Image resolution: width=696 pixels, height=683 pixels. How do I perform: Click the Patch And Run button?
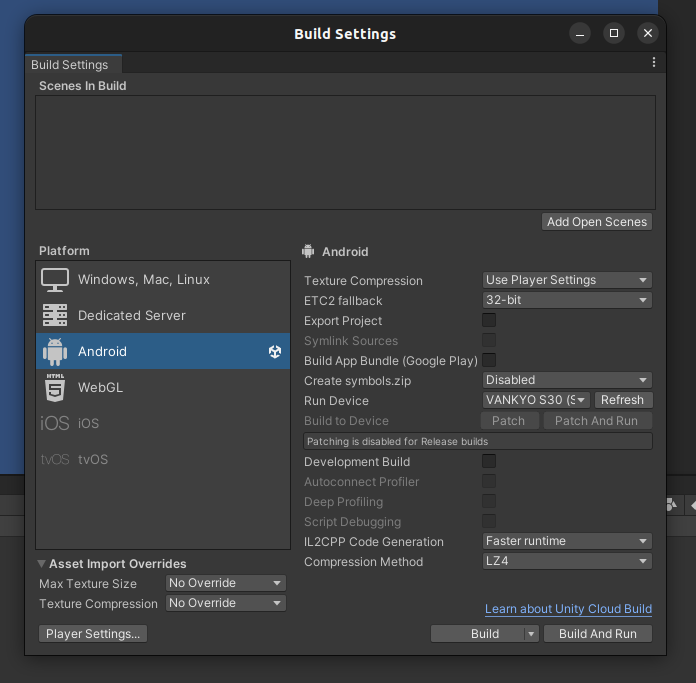597,421
